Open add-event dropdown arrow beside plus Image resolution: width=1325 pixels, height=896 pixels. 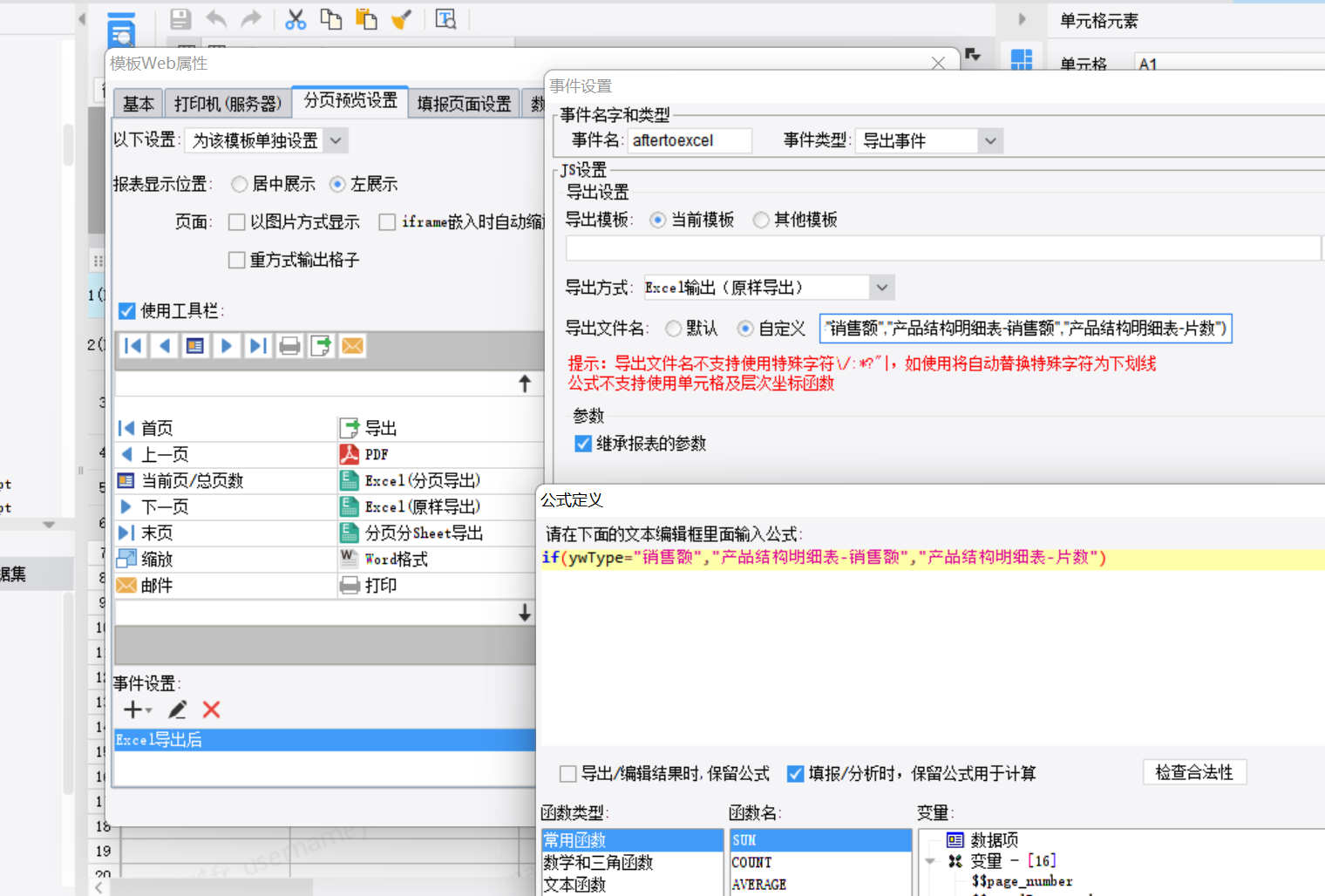tap(149, 711)
